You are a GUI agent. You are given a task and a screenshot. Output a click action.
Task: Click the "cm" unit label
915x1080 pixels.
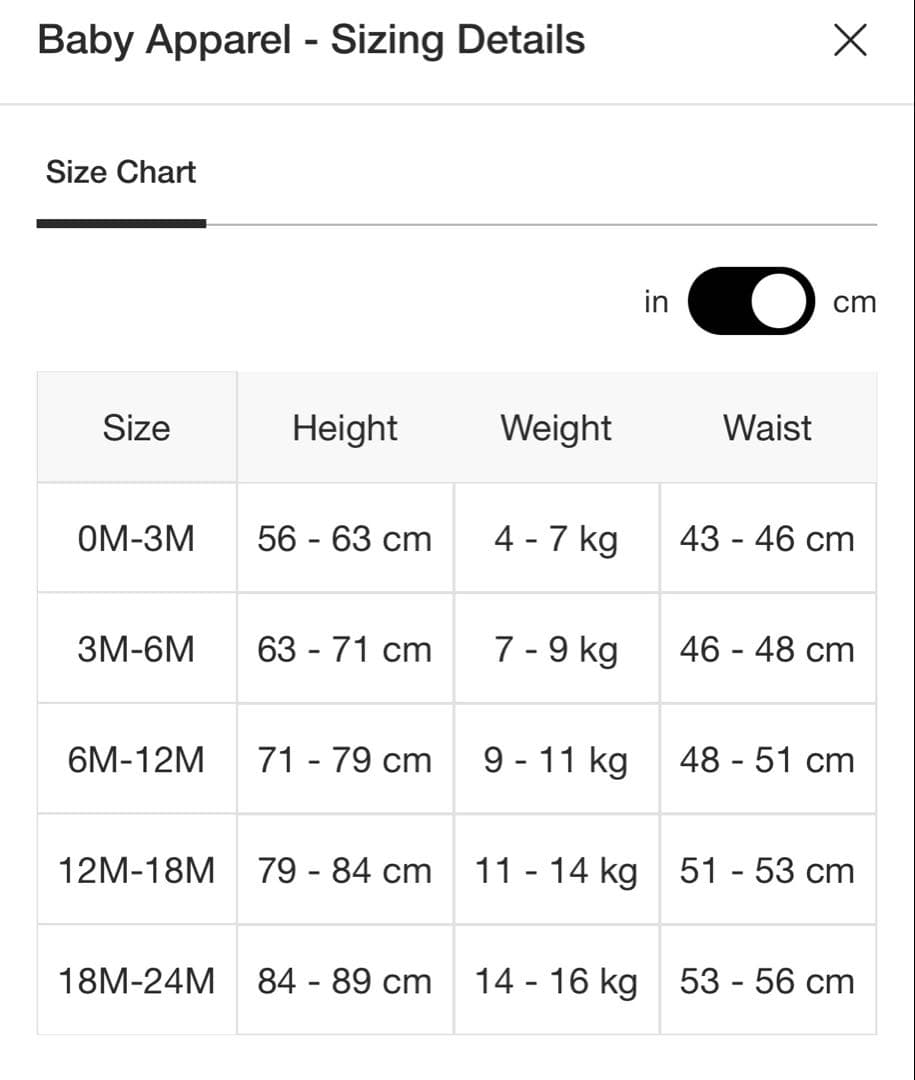(x=854, y=301)
